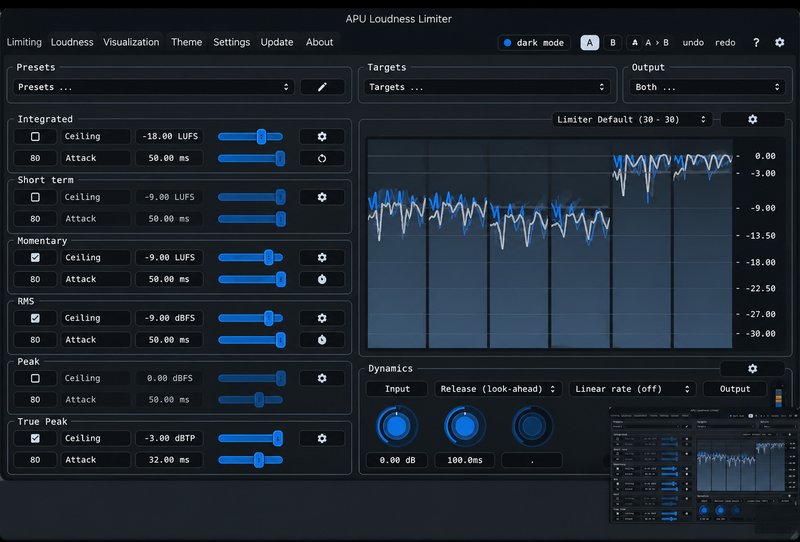Click the Release time knob

464,426
